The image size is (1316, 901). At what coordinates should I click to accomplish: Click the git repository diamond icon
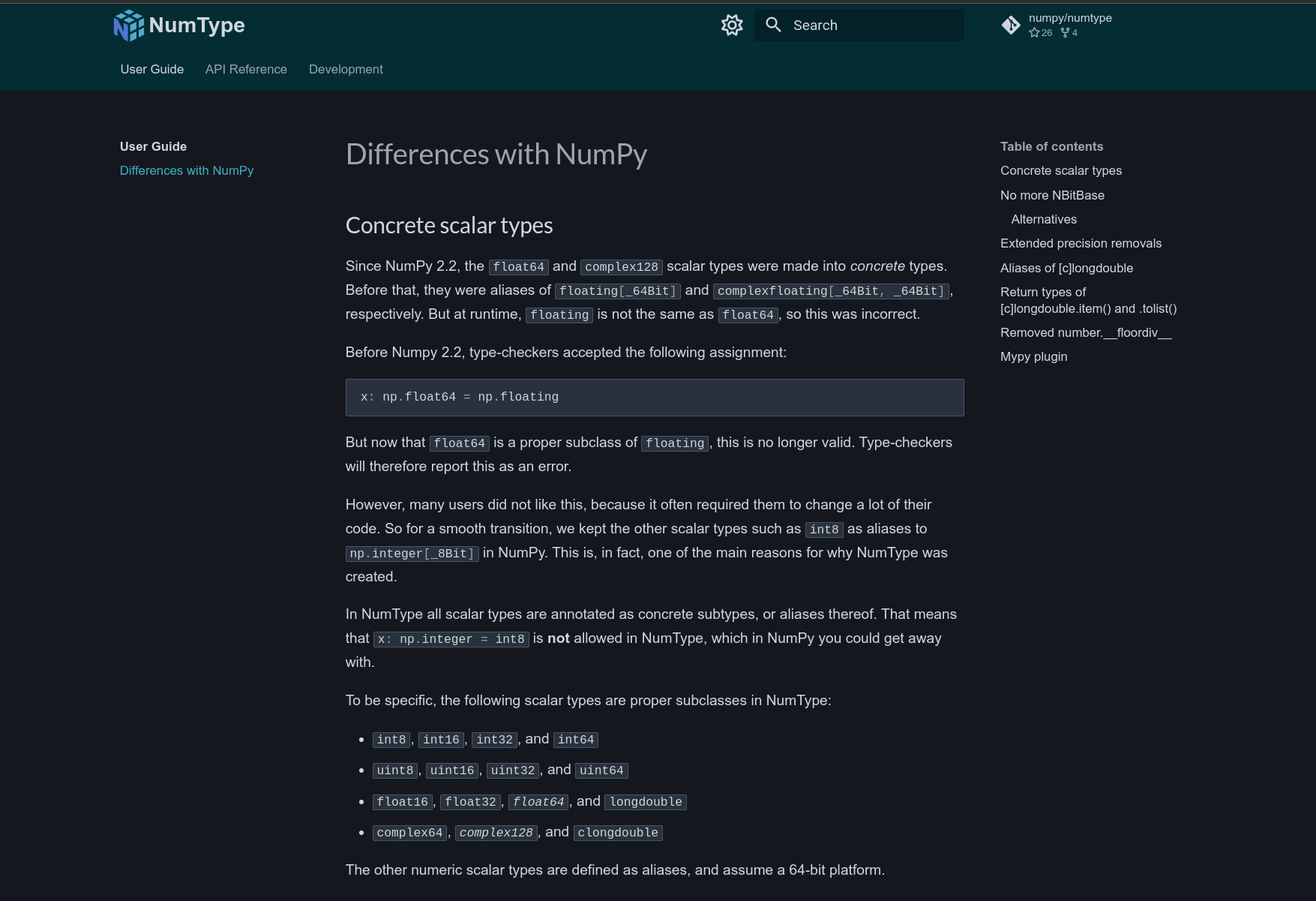point(1011,26)
